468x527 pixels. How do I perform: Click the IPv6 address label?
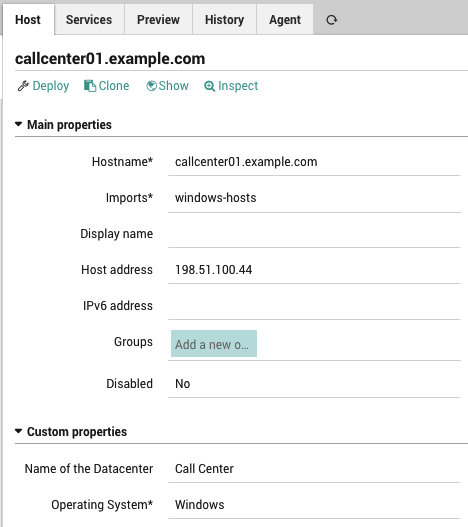pyautogui.click(x=118, y=306)
